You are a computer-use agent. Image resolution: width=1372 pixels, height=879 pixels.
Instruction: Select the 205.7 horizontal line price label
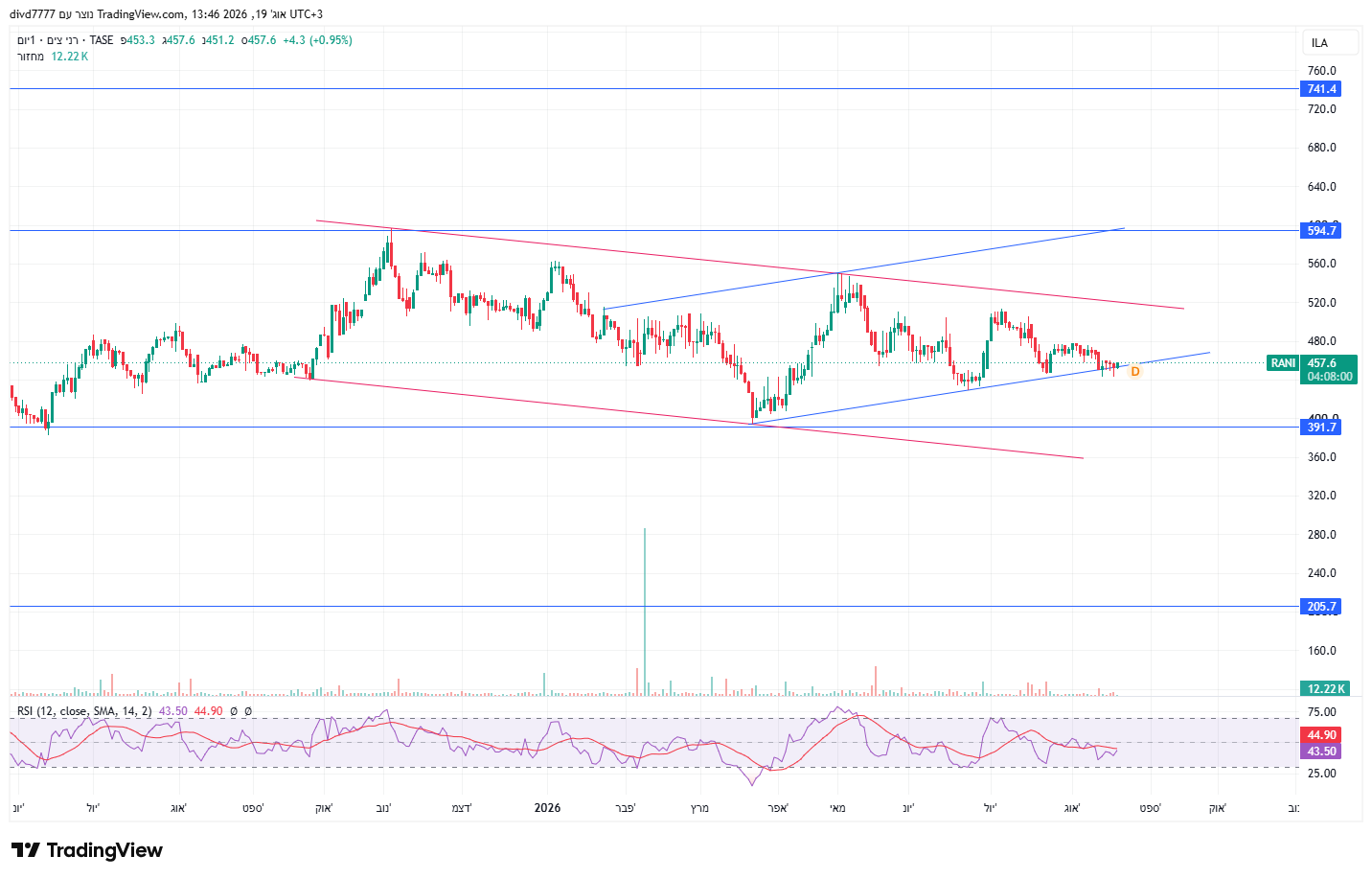click(1321, 606)
